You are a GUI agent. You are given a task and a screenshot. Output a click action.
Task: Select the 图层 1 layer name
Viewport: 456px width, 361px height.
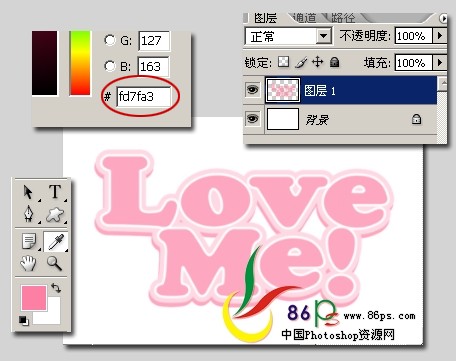coord(320,90)
